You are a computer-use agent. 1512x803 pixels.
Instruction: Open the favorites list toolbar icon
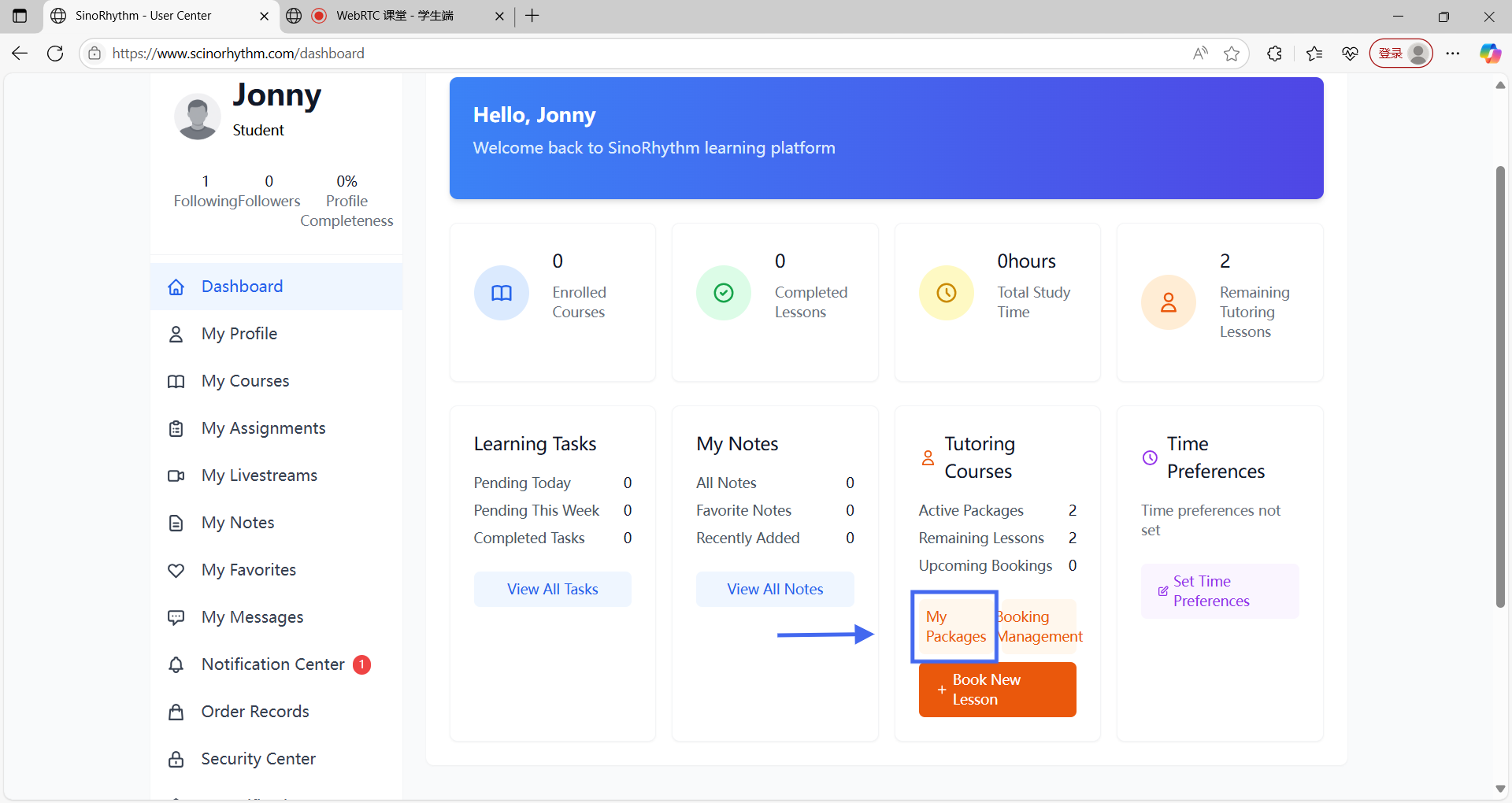click(1314, 54)
